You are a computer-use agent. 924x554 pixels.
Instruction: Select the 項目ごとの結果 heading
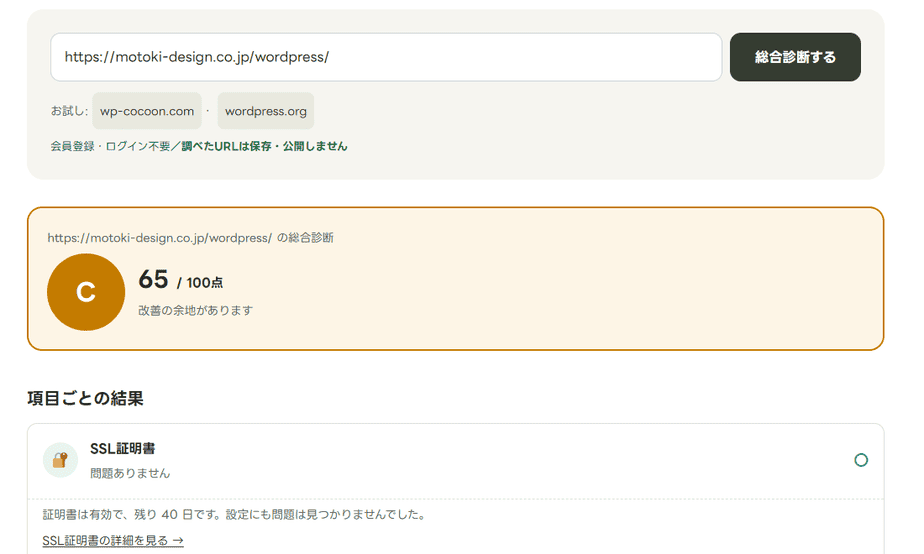(x=85, y=398)
